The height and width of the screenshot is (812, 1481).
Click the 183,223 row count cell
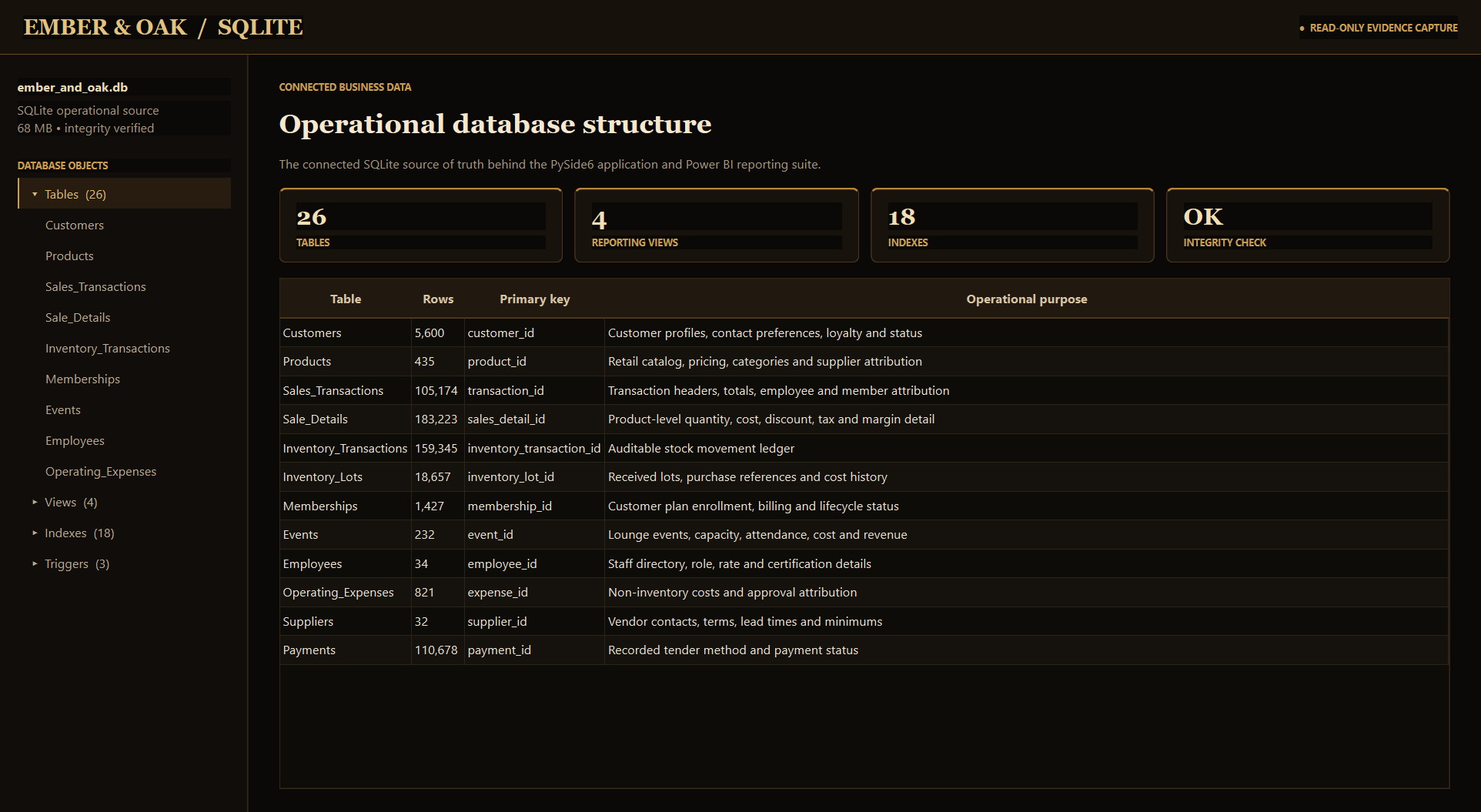(x=438, y=419)
